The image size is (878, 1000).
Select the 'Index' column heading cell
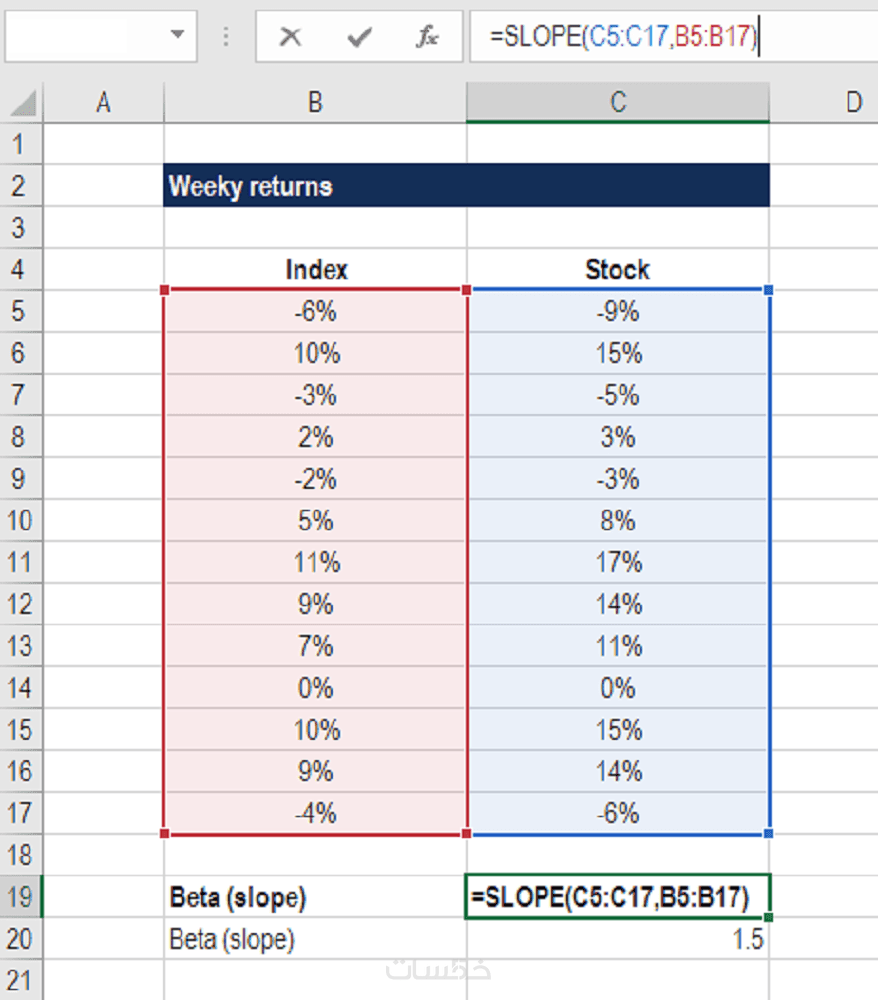(315, 270)
